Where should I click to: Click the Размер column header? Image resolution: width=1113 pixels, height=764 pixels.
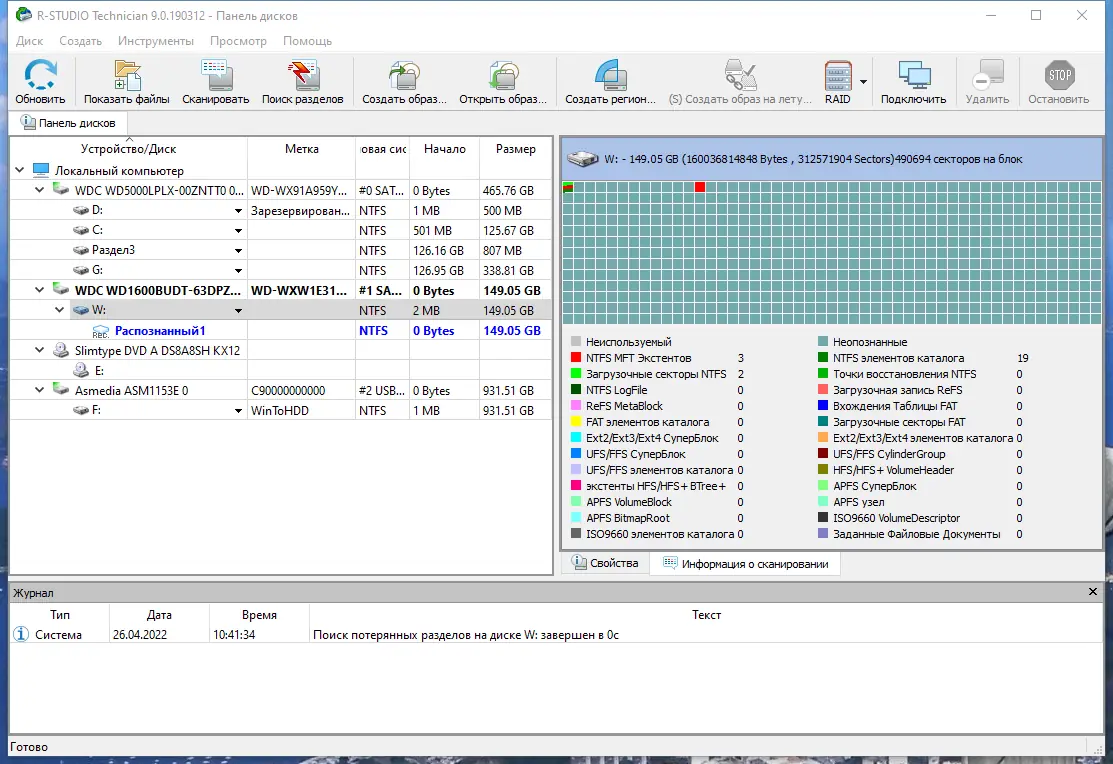coord(515,149)
